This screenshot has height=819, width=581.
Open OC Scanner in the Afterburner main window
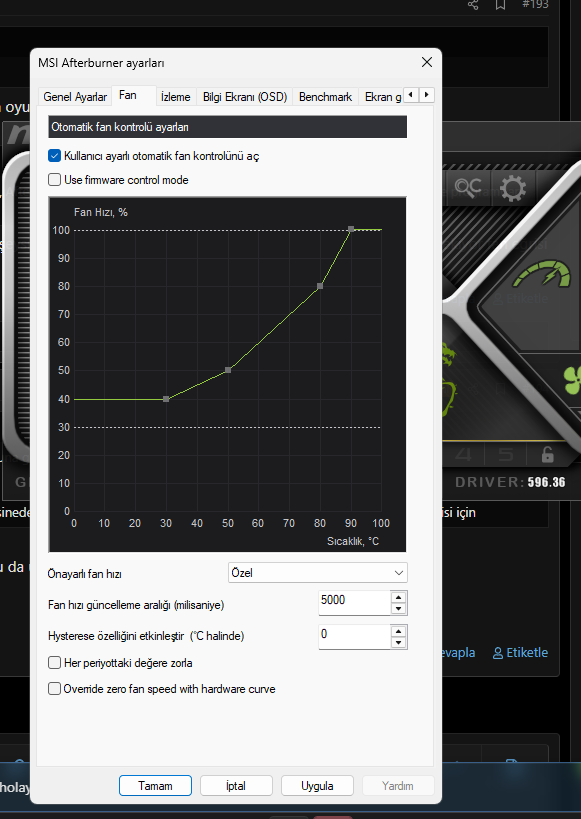[468, 188]
